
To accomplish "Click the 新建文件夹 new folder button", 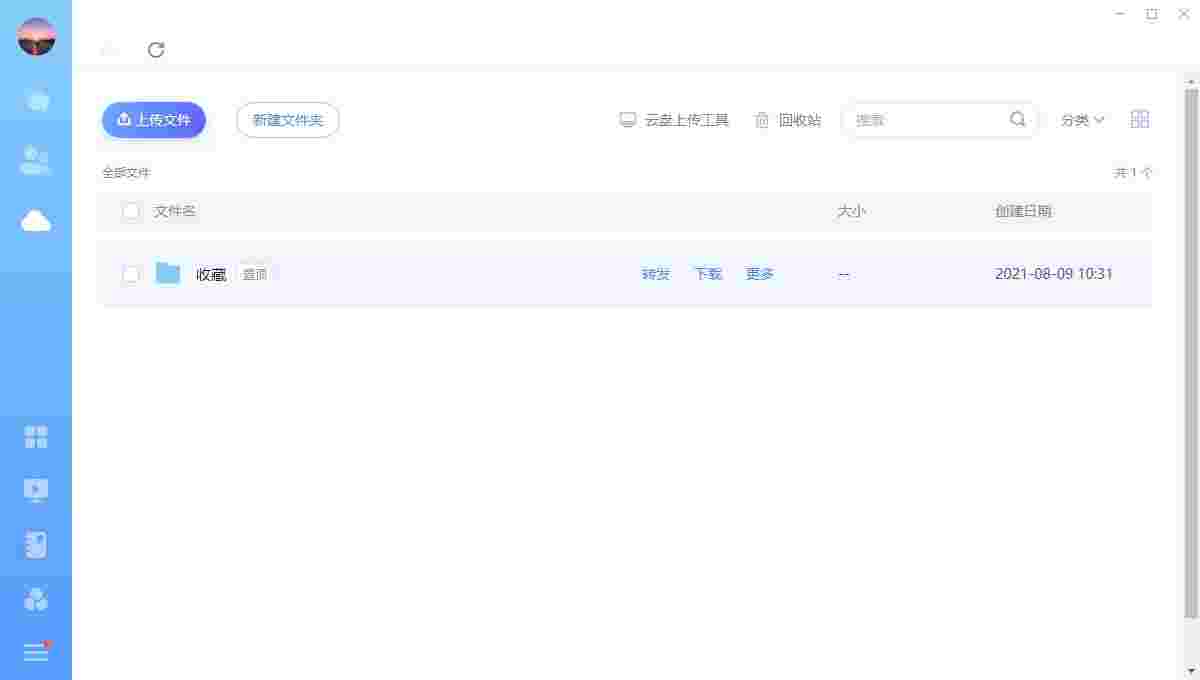I will tap(287, 119).
